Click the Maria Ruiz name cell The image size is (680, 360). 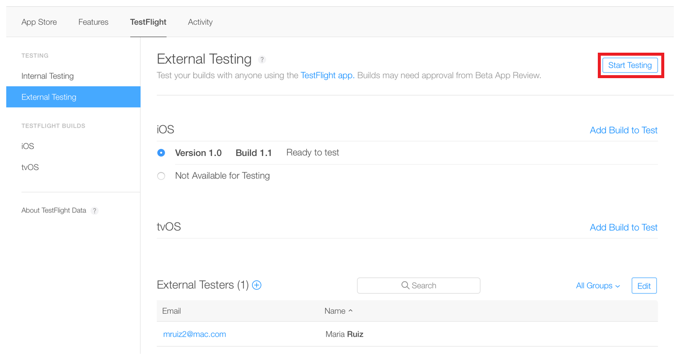tap(344, 334)
